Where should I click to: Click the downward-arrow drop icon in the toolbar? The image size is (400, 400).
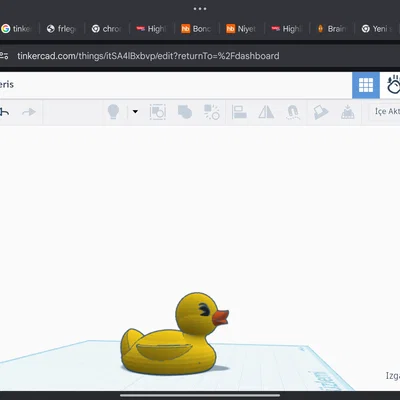pyautogui.click(x=347, y=112)
